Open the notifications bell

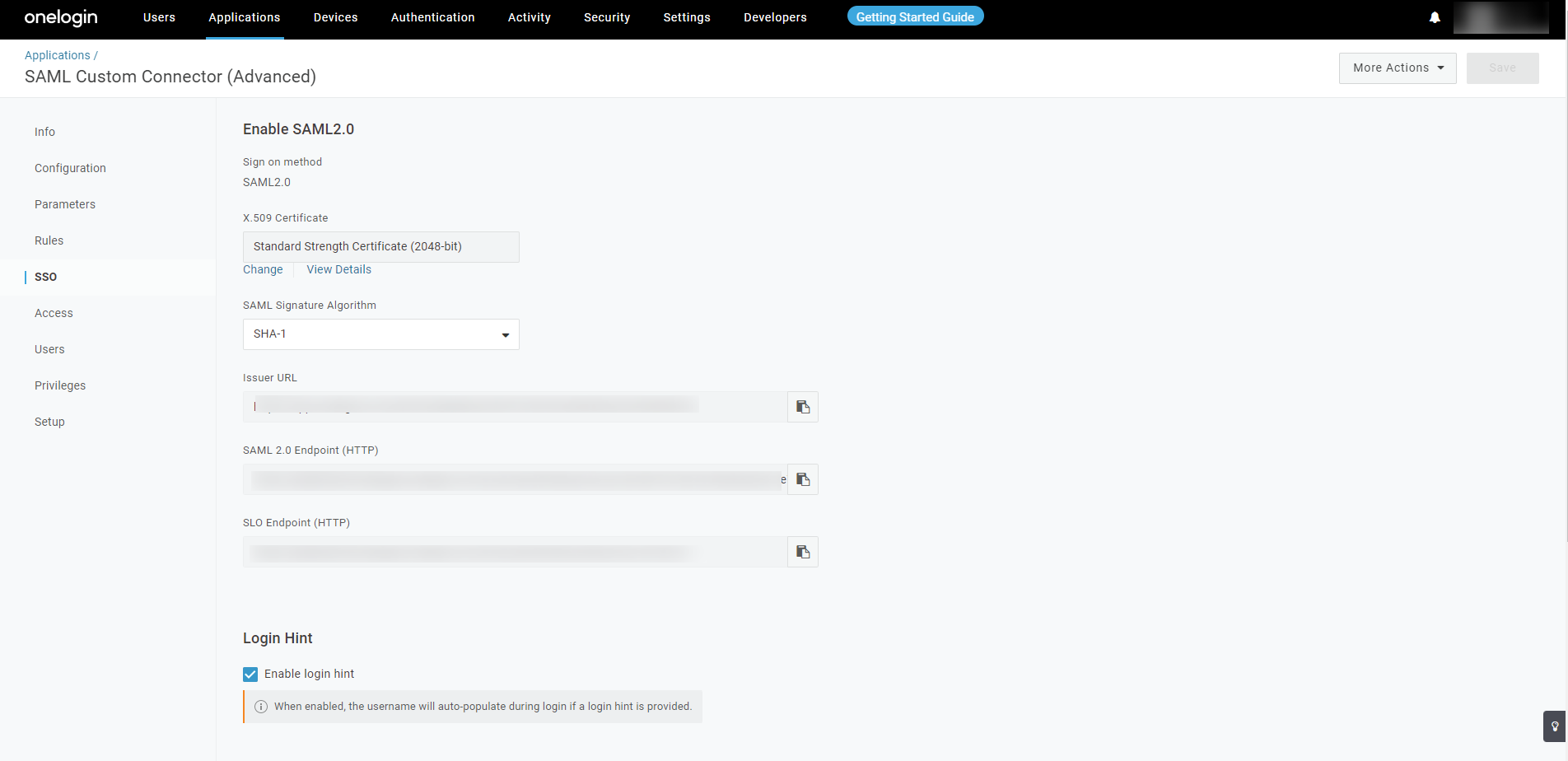pos(1435,17)
